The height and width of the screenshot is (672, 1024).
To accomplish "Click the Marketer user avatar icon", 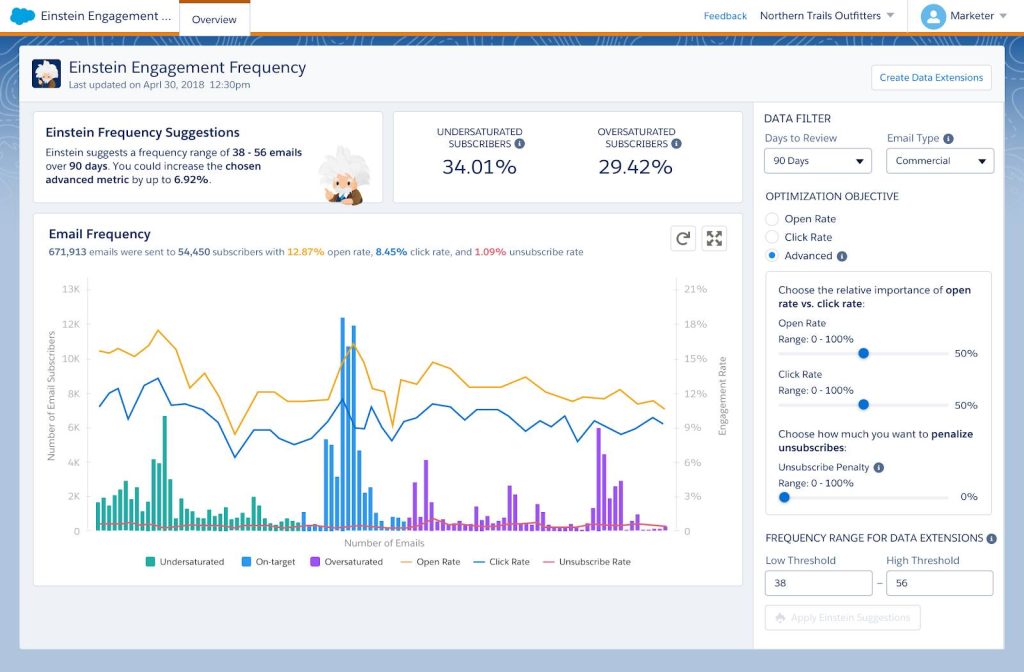I will tap(934, 15).
